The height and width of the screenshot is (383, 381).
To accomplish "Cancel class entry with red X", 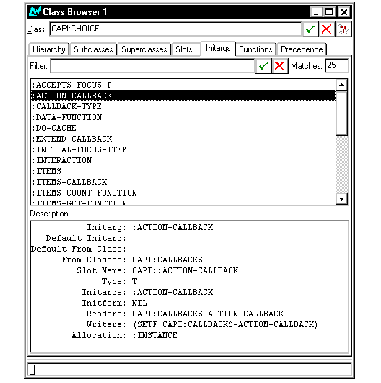I will pos(326,29).
